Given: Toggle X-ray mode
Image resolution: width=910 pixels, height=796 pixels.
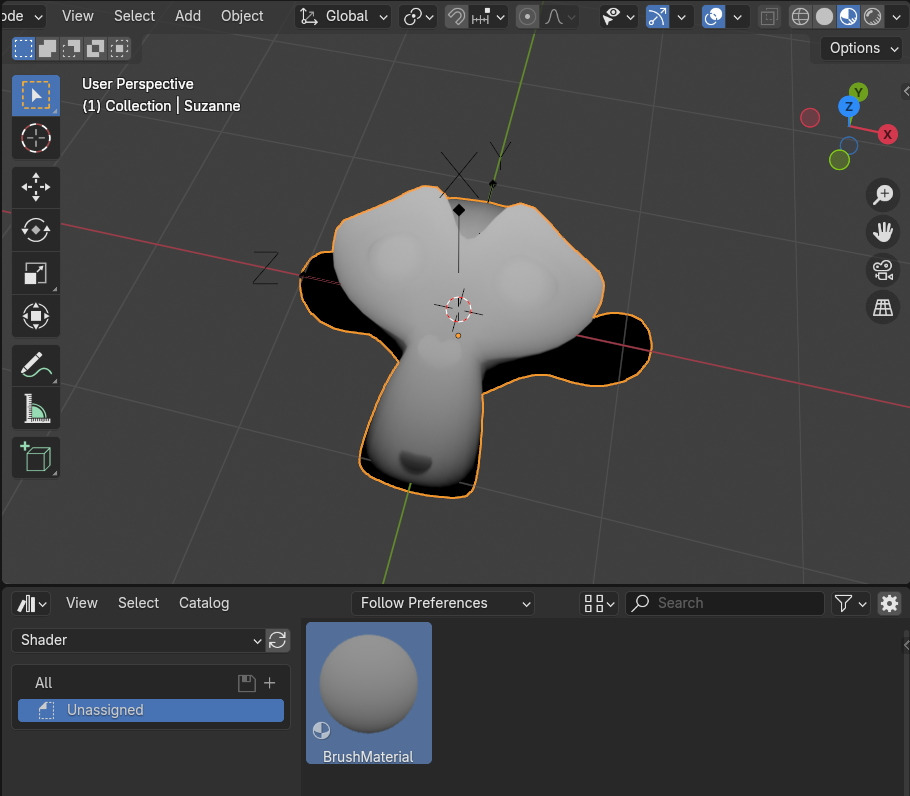Looking at the screenshot, I should [x=769, y=17].
